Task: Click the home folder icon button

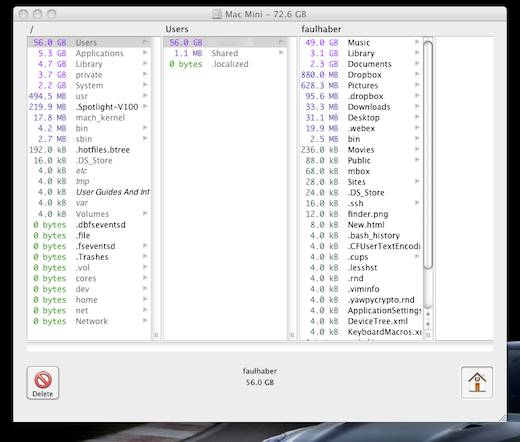Action: (477, 382)
